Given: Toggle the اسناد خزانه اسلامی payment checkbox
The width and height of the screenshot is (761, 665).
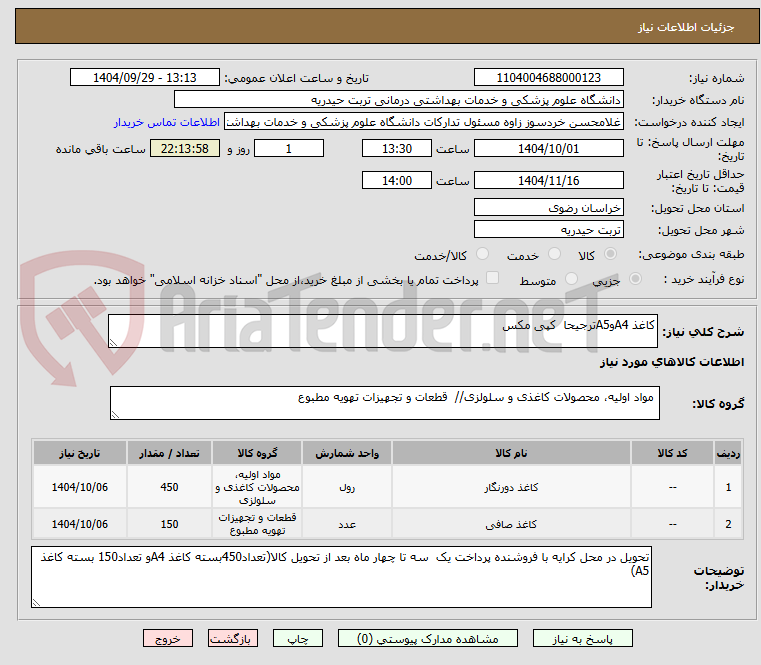Looking at the screenshot, I should [x=492, y=278].
